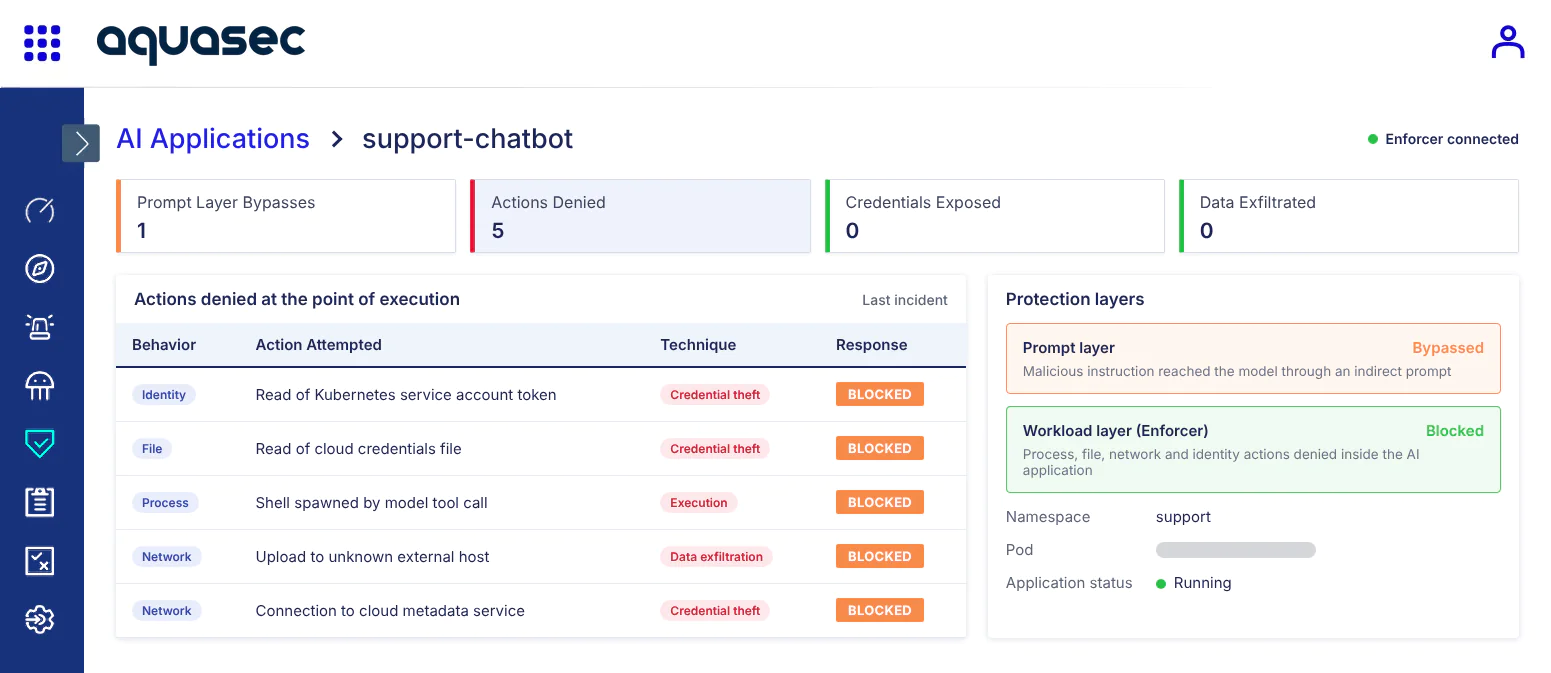
Task: Open the Prompt layer Bypassed panel
Action: click(1253, 358)
